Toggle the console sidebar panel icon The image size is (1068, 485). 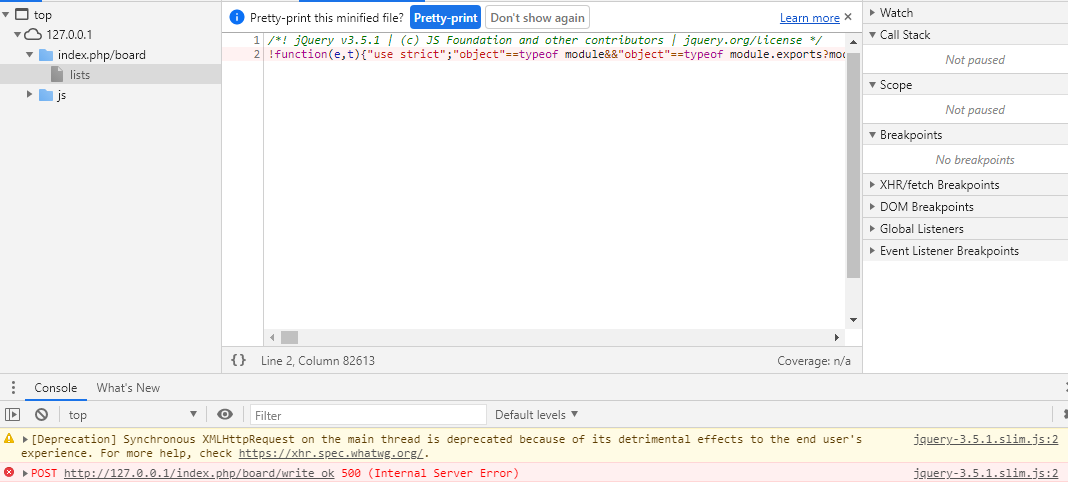[x=12, y=414]
